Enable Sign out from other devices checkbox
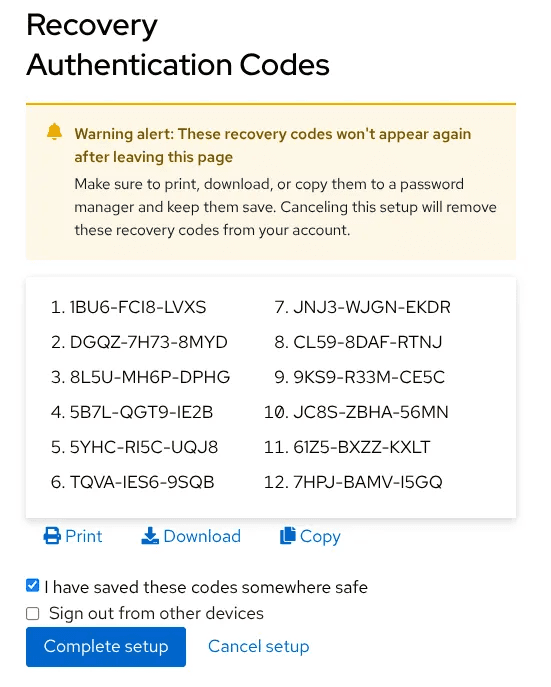The height and width of the screenshot is (687, 551). click(32, 613)
